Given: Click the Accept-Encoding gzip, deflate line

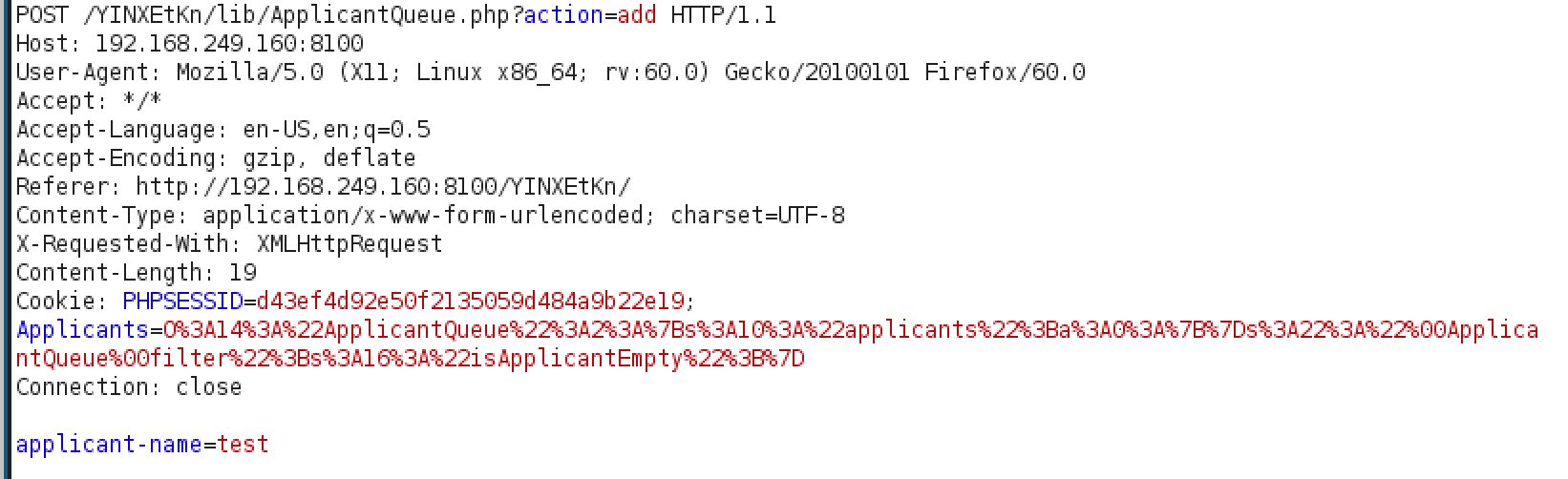Looking at the screenshot, I should (216, 158).
